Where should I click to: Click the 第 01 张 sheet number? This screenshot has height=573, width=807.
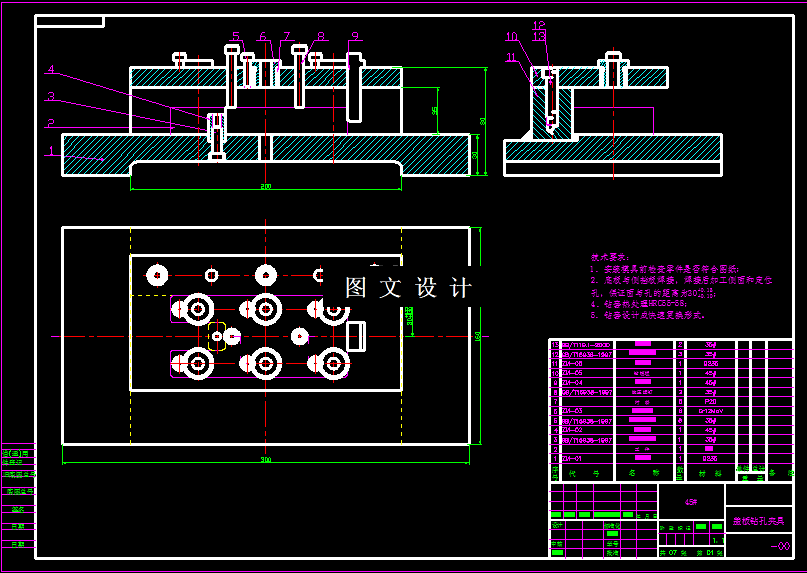[710, 553]
